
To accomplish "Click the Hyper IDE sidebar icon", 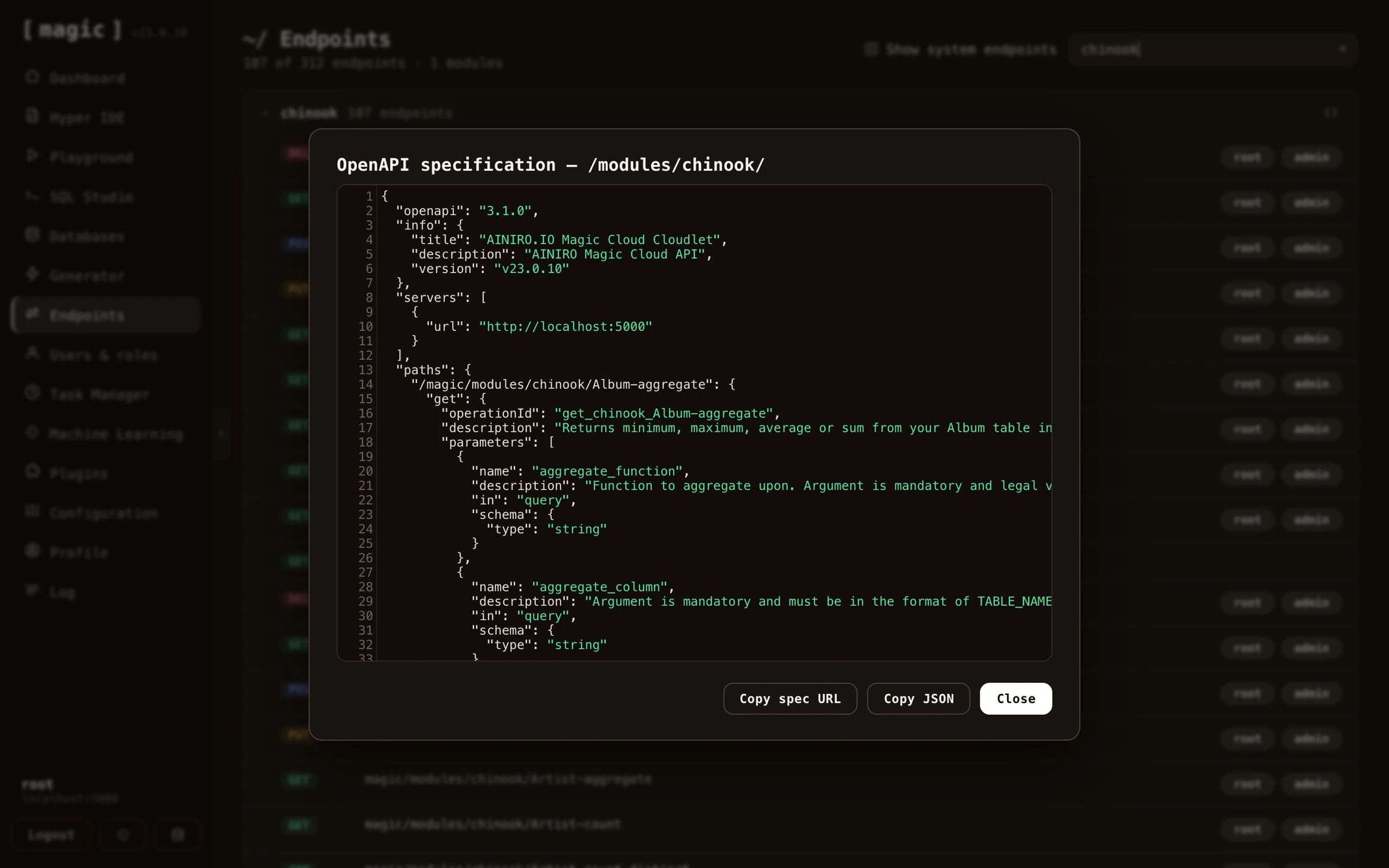I will [32, 116].
